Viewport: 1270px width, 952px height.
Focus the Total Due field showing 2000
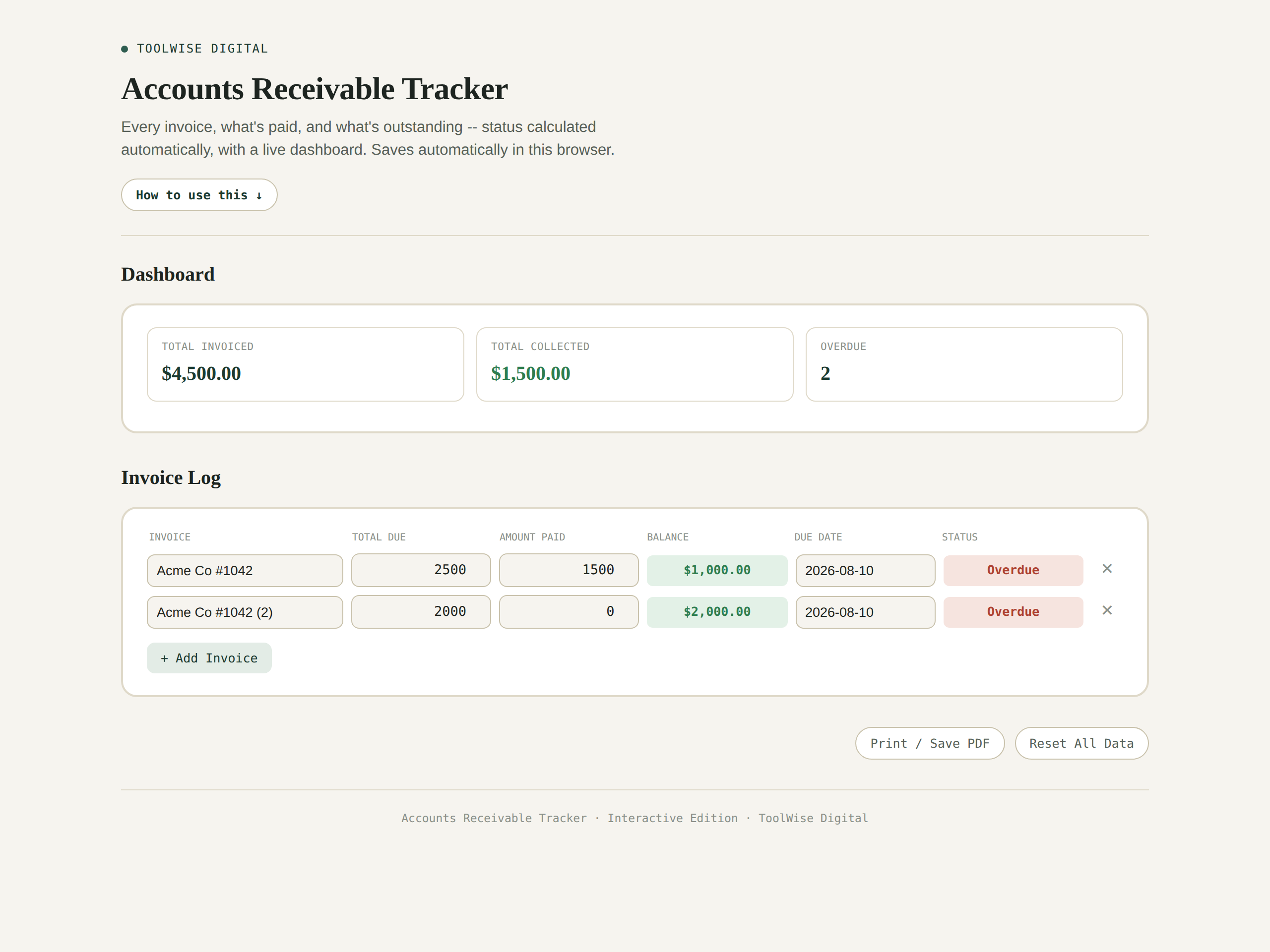pos(421,612)
